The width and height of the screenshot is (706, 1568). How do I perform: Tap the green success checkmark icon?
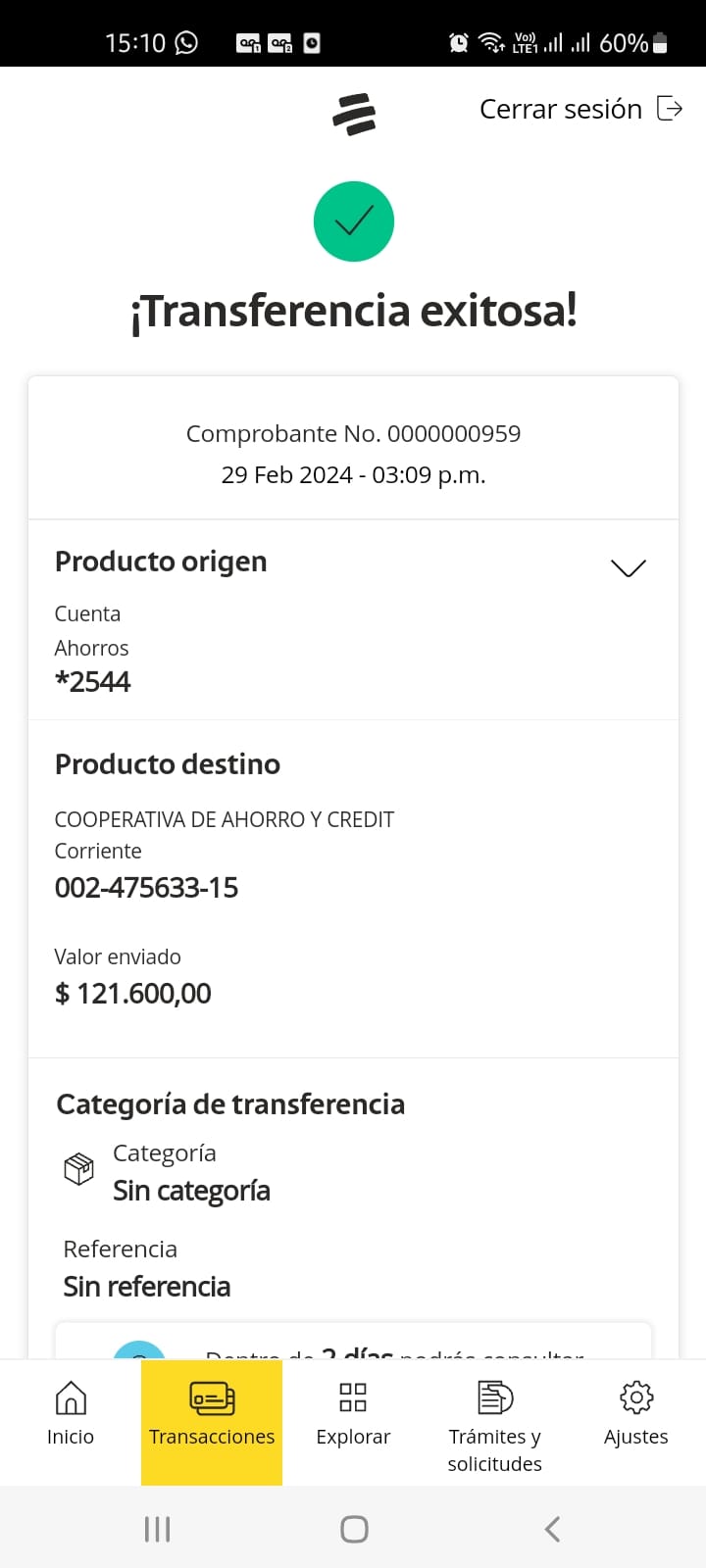point(354,221)
